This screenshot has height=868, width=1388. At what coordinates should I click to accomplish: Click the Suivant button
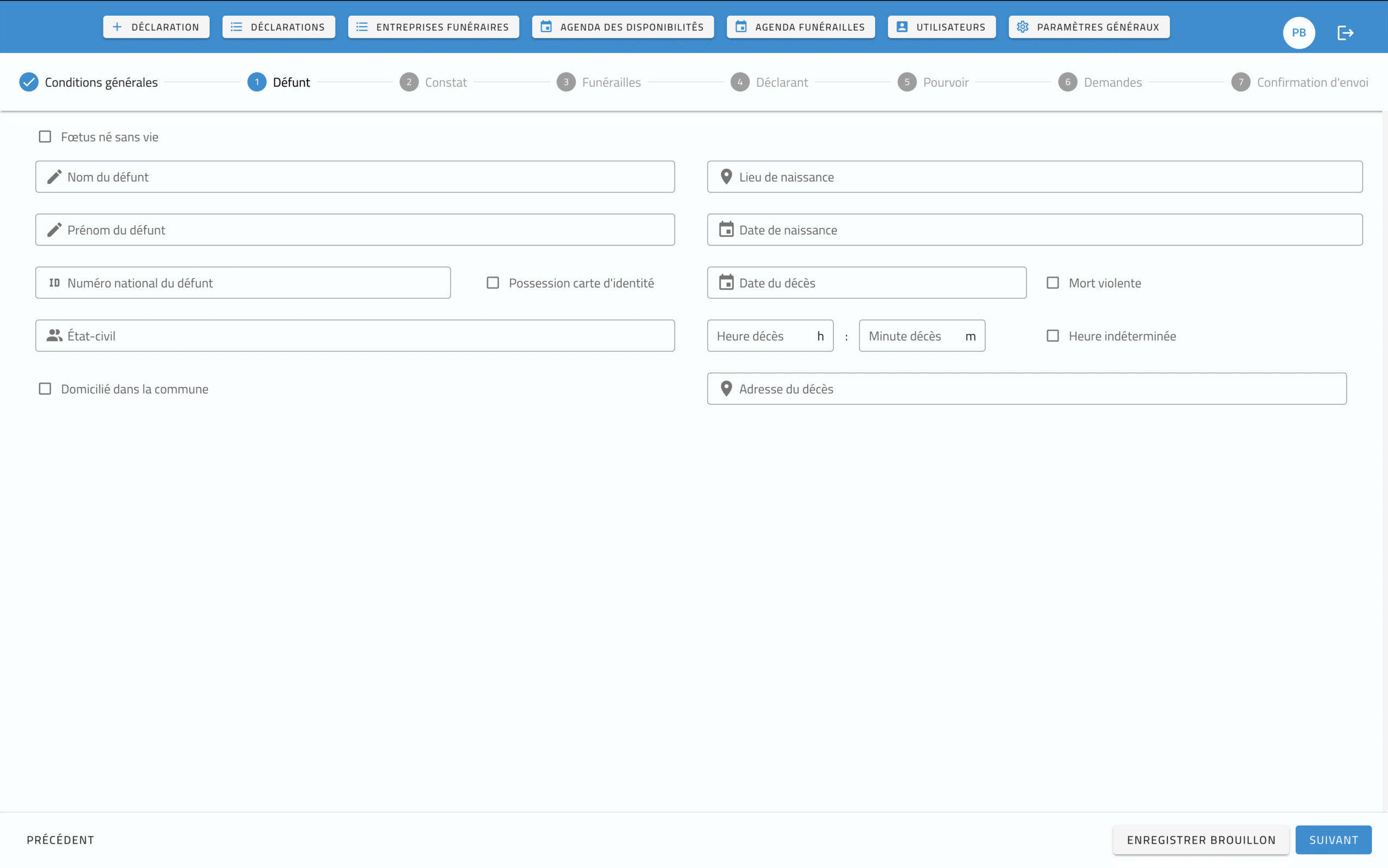(x=1333, y=840)
